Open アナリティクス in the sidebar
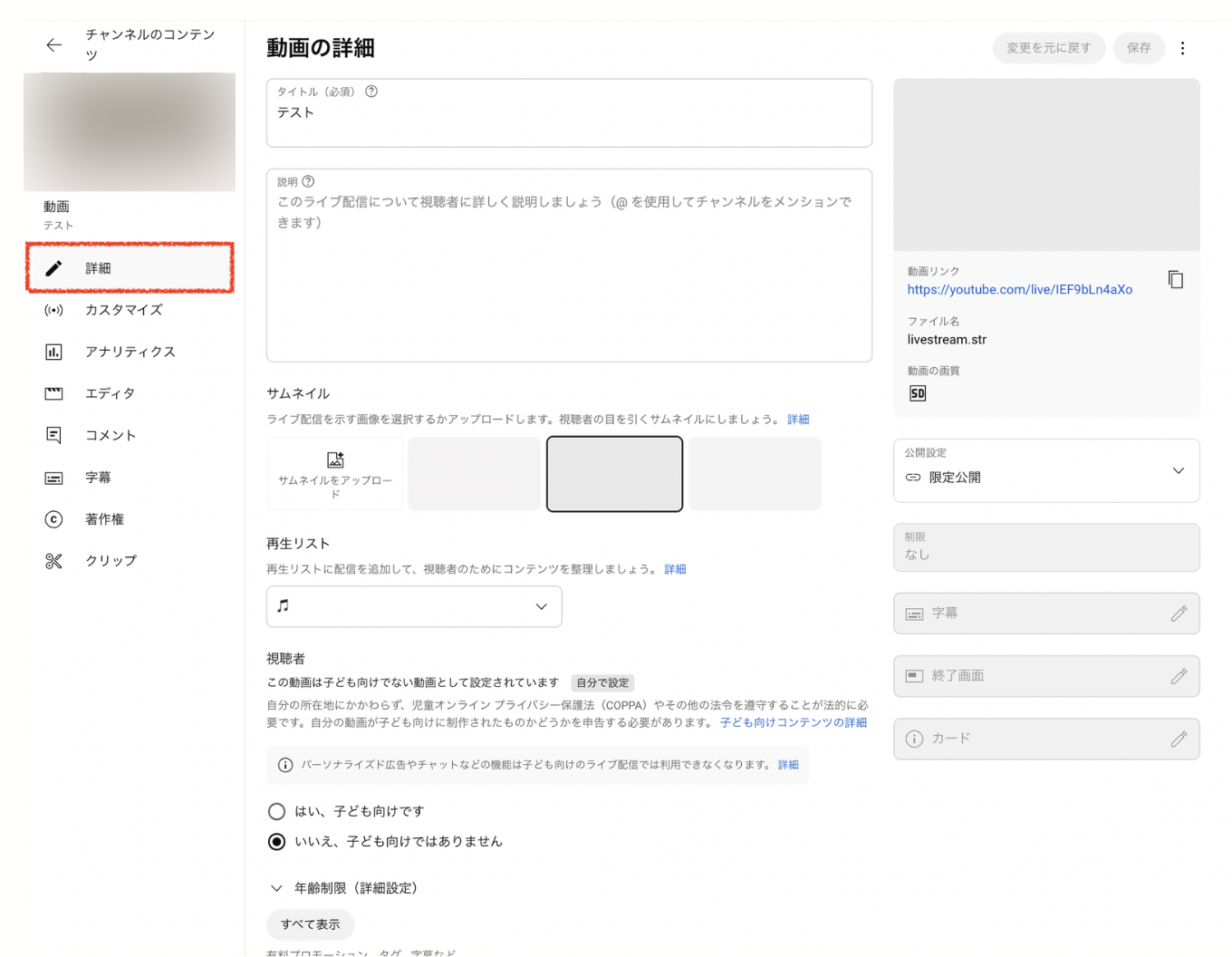 coord(130,352)
